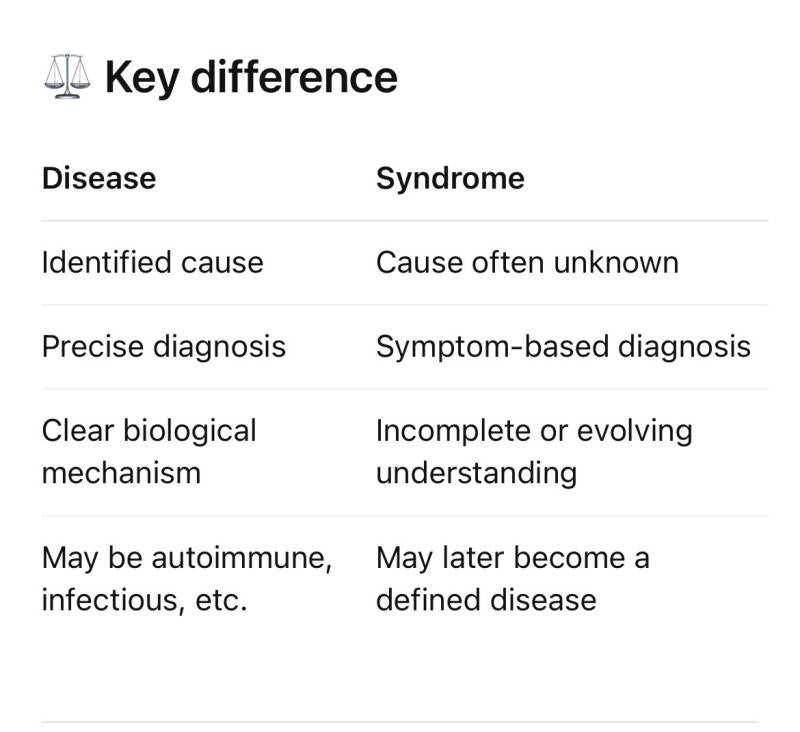Click the "Key difference" heading text
The width and height of the screenshot is (800, 732).
click(x=251, y=77)
